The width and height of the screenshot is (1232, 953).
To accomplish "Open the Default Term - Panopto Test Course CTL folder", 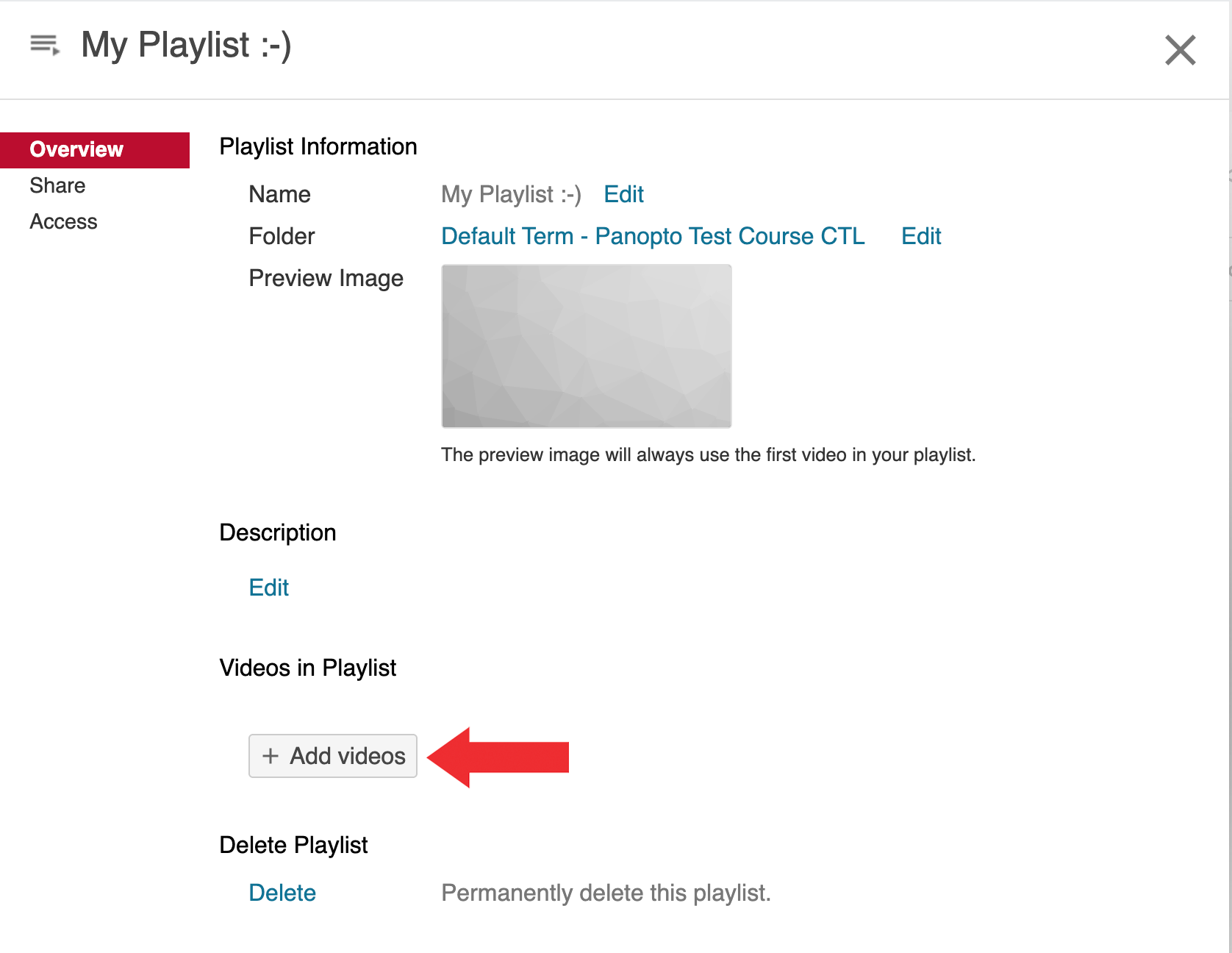I will point(653,236).
